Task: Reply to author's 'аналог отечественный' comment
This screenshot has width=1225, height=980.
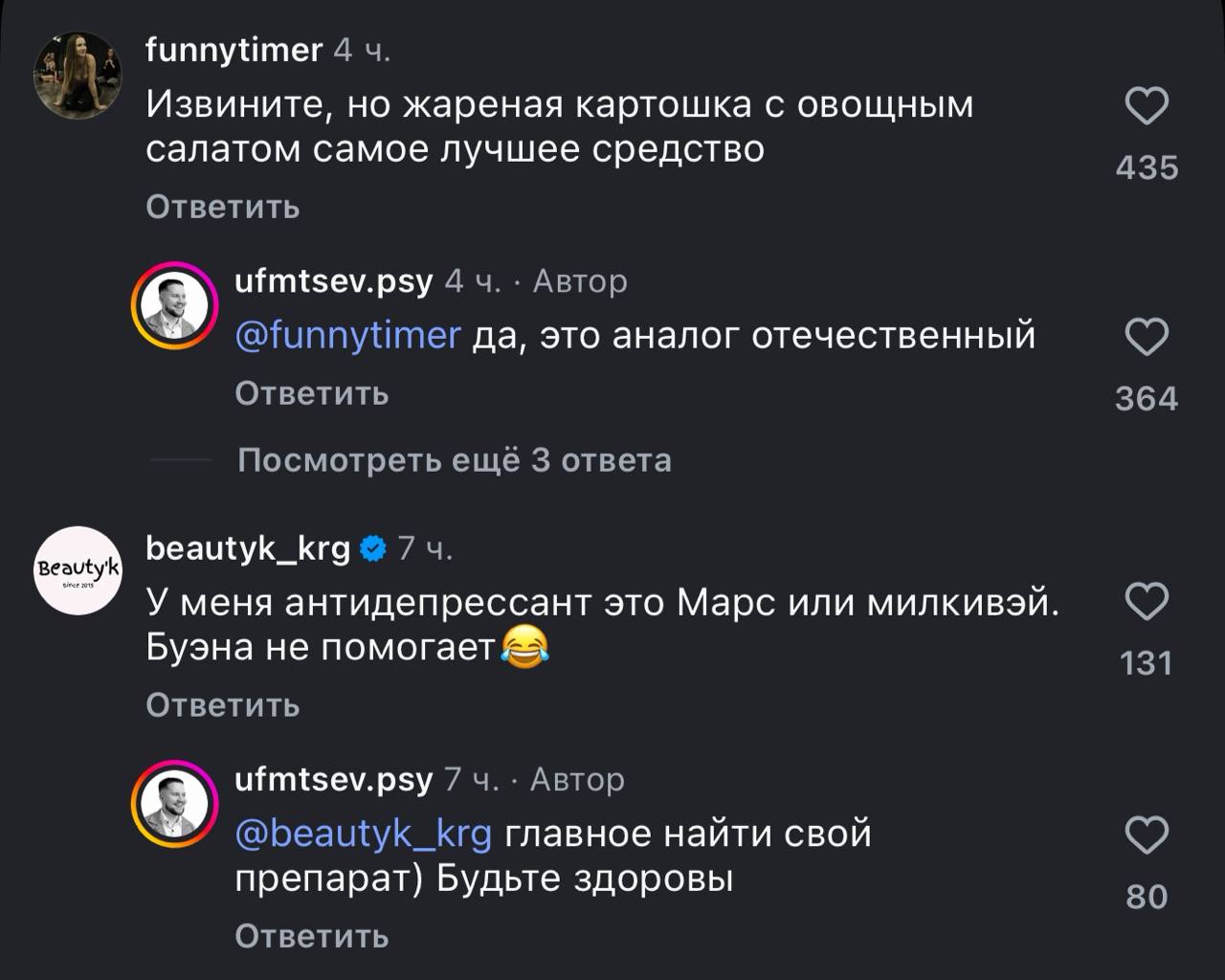Action: click(x=311, y=393)
